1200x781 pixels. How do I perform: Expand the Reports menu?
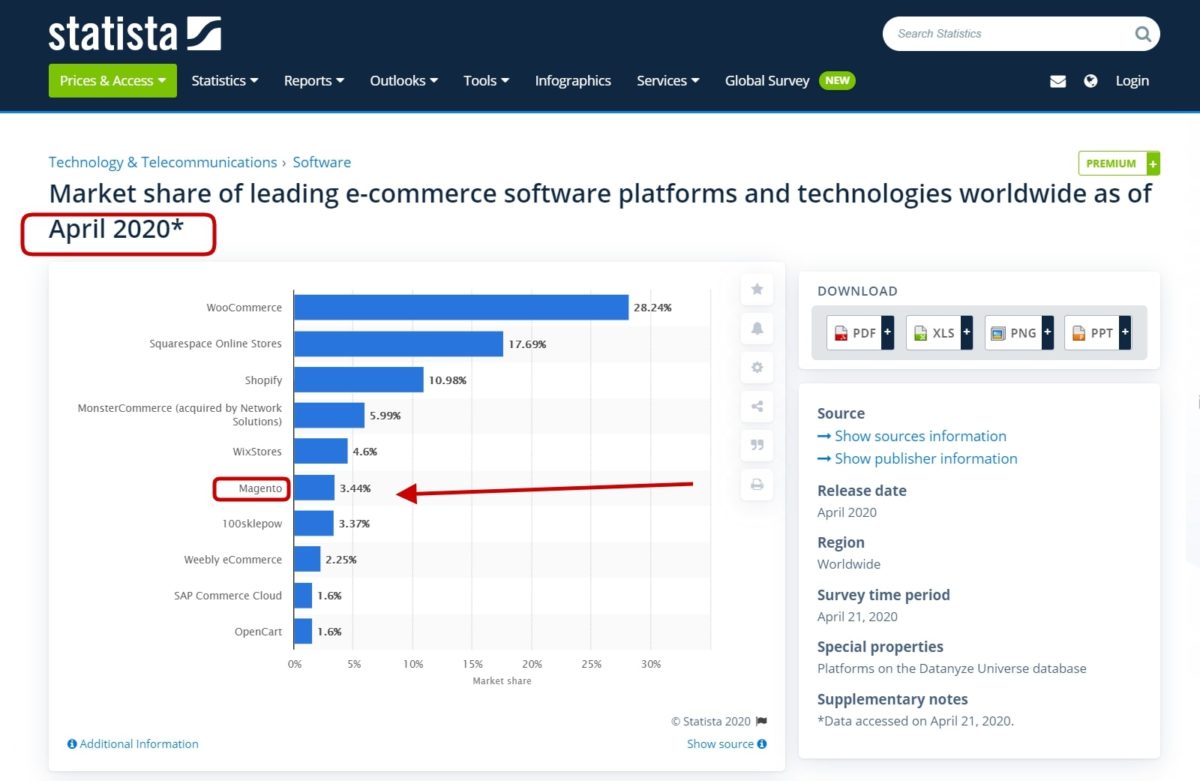[x=314, y=81]
